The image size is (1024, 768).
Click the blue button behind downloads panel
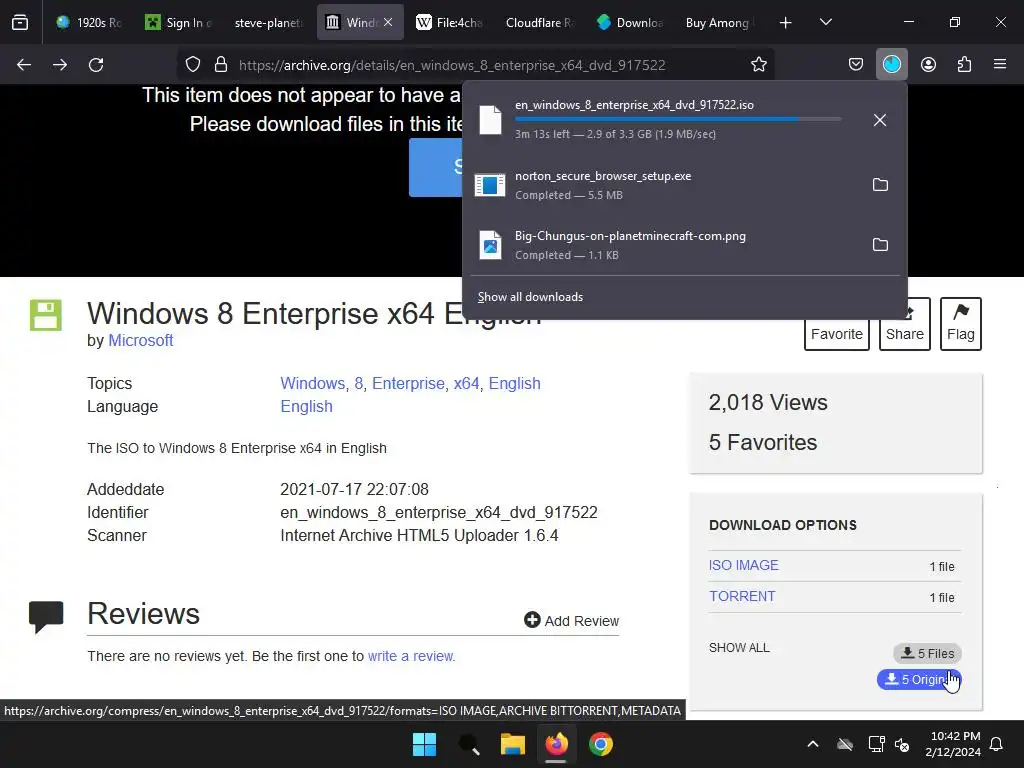click(x=436, y=167)
